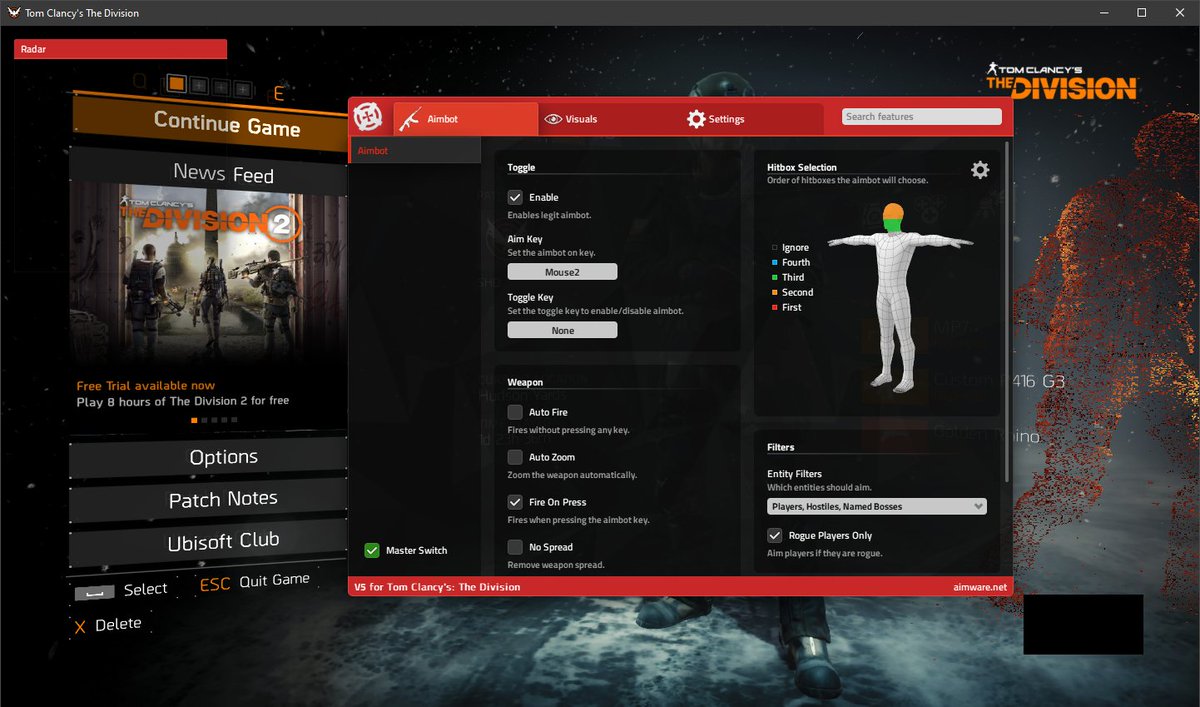
Task: Click the gear icon beside Settings tab
Action: coord(696,119)
